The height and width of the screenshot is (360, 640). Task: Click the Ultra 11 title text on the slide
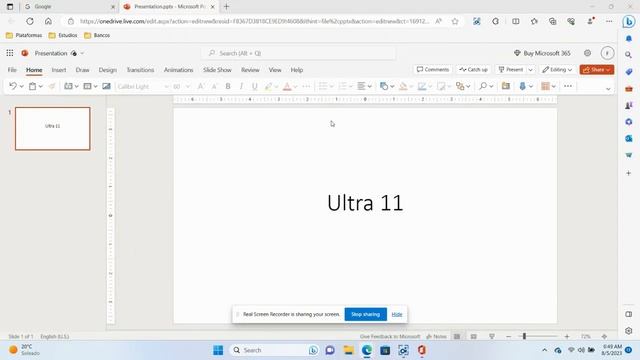pyautogui.click(x=365, y=203)
